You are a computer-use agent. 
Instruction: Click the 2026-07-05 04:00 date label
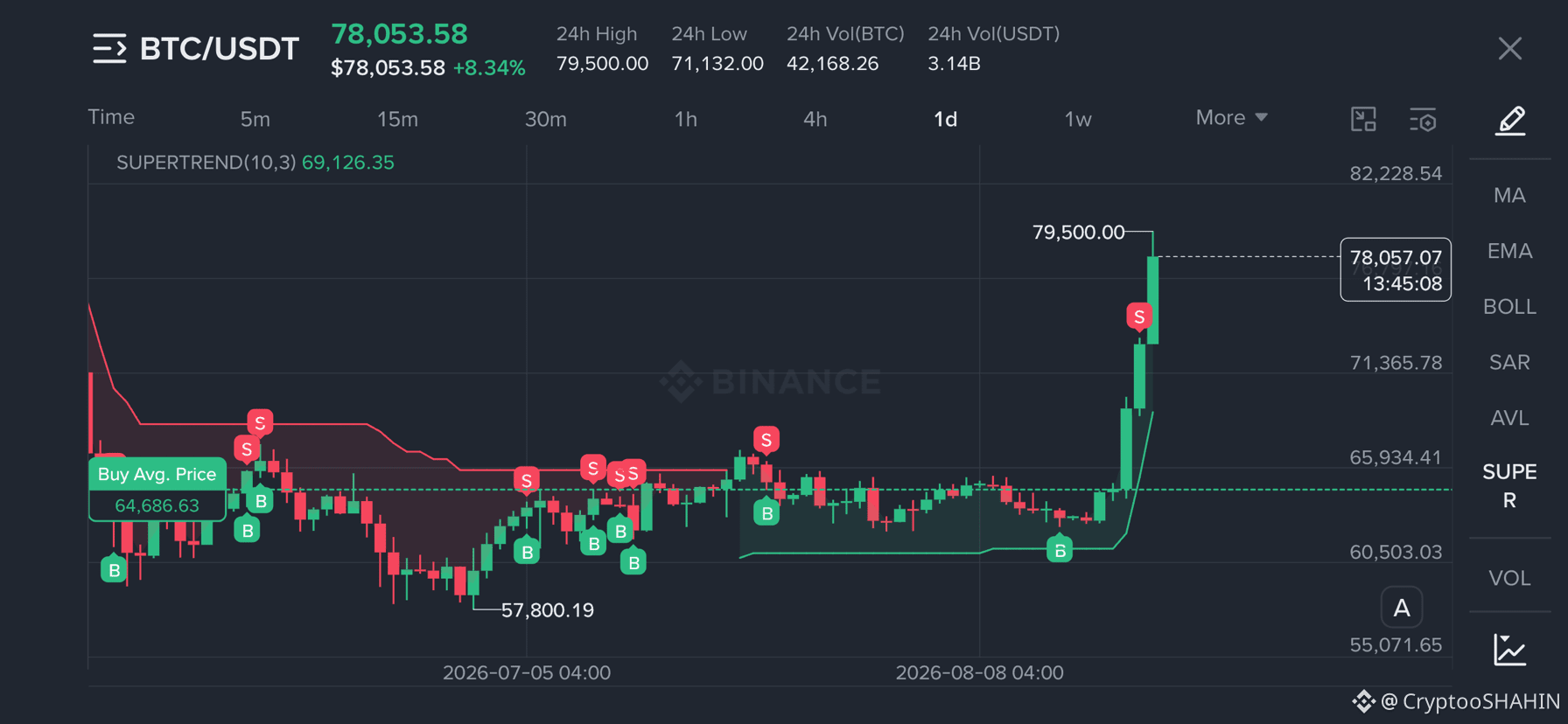tap(527, 672)
